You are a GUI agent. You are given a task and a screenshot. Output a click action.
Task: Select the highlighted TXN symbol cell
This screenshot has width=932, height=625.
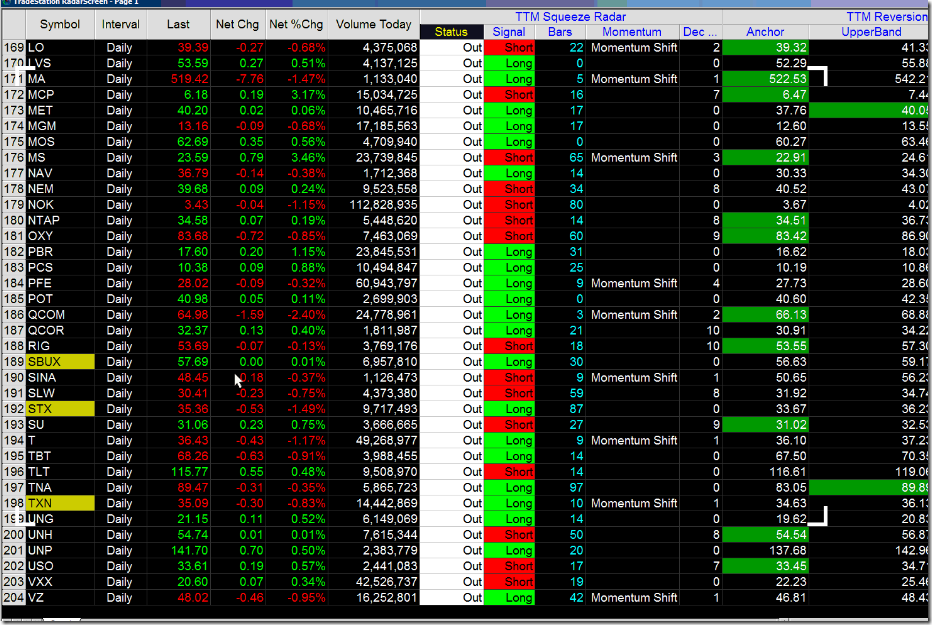60,503
